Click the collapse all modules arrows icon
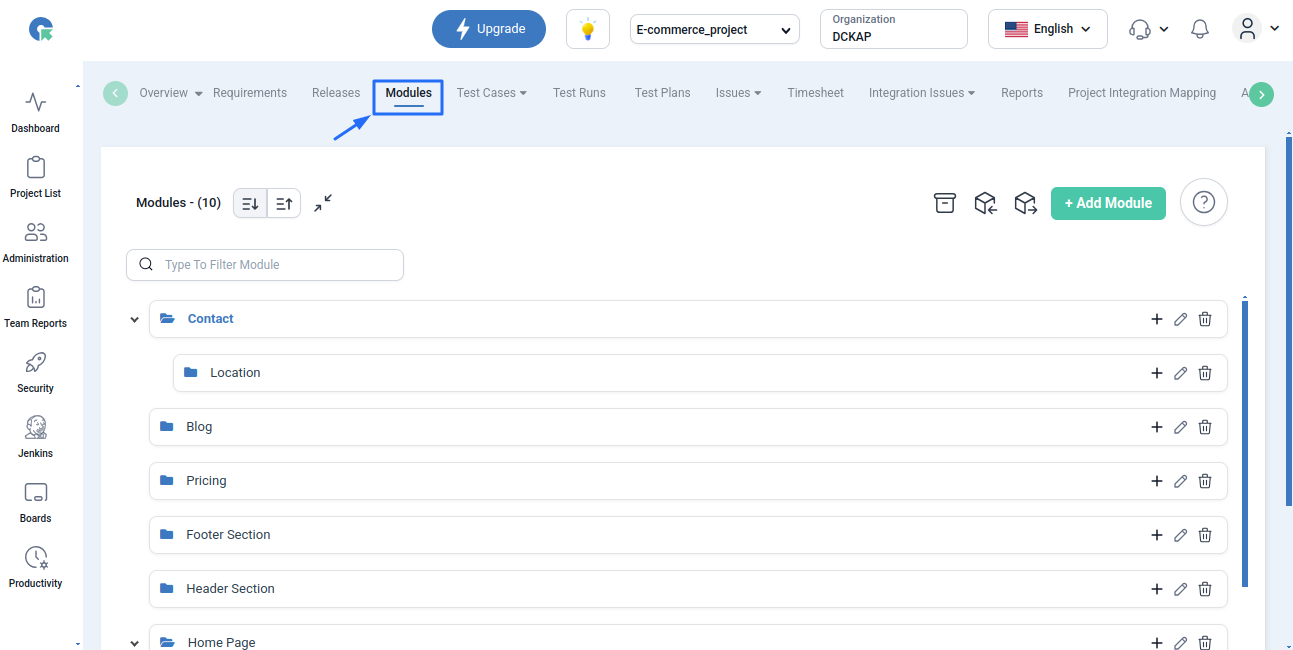 pos(323,203)
